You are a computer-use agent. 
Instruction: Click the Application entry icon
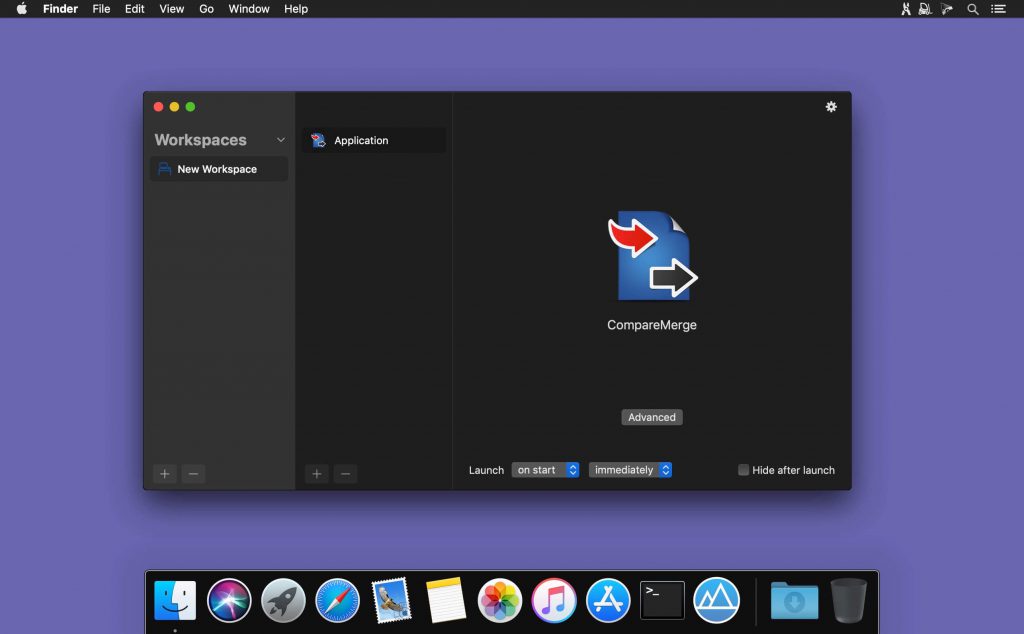pyautogui.click(x=318, y=140)
